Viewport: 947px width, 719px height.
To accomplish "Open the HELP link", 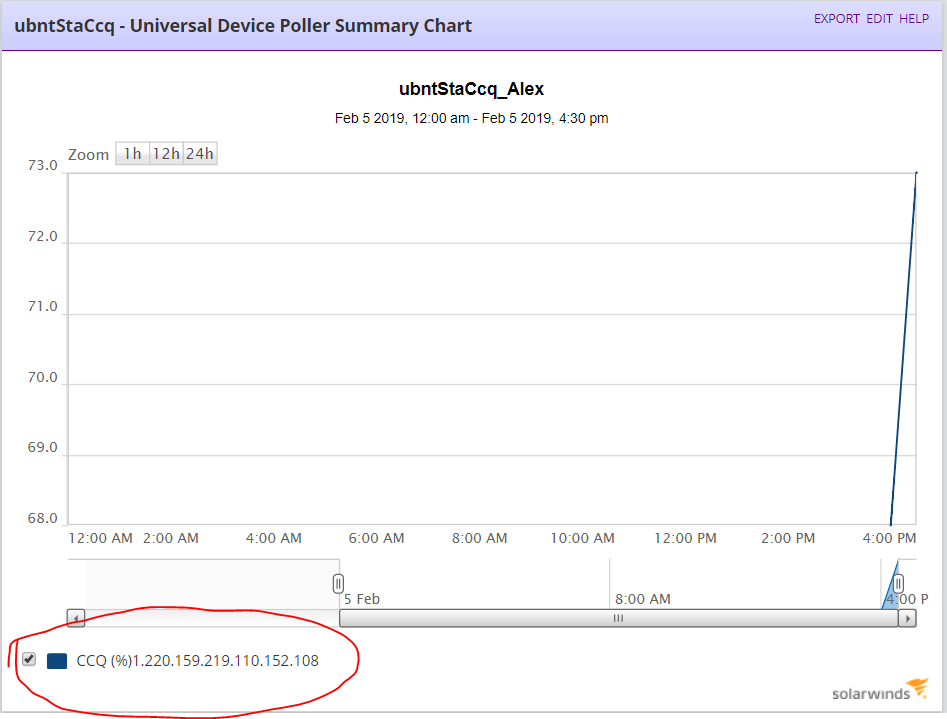I will click(x=914, y=19).
